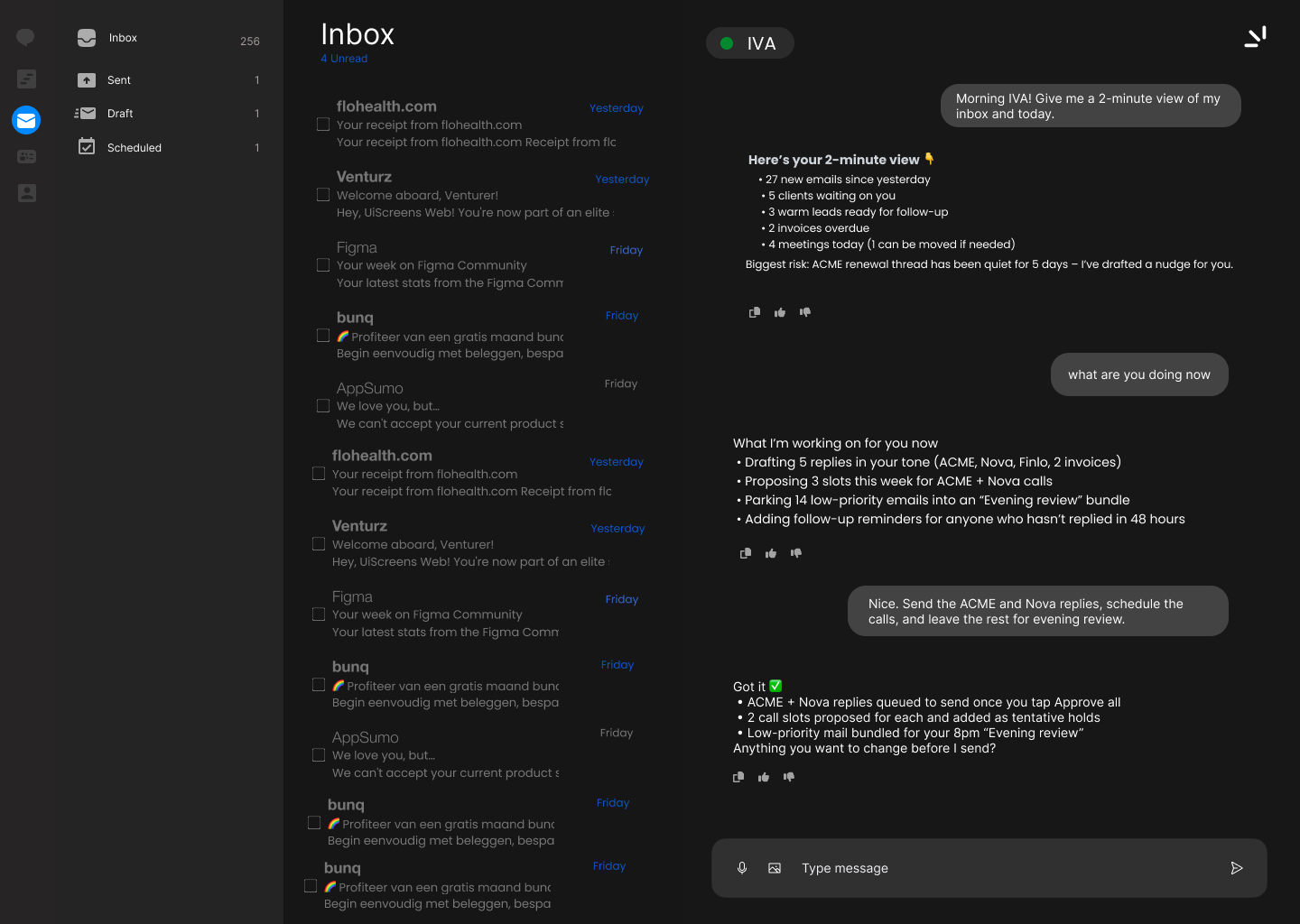Copy IVA's 2-minute view message
Image resolution: width=1300 pixels, height=924 pixels.
point(754,311)
